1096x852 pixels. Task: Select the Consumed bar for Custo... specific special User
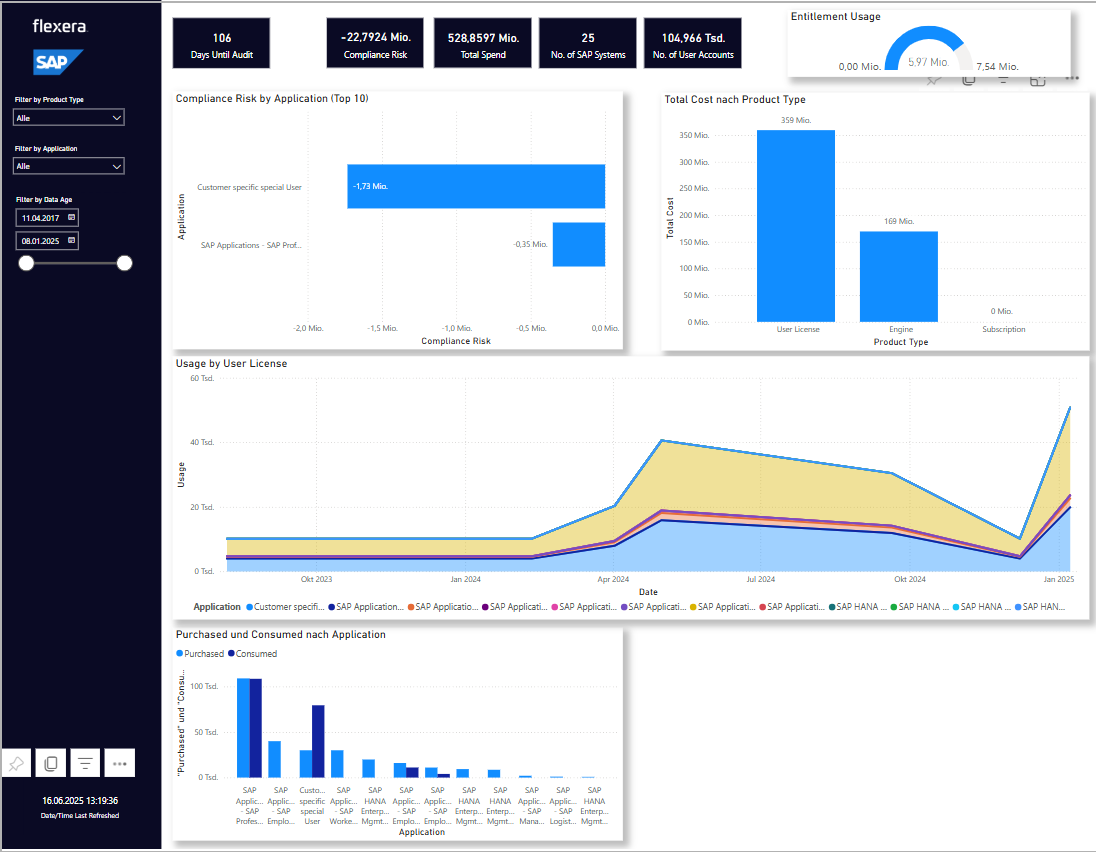click(318, 741)
